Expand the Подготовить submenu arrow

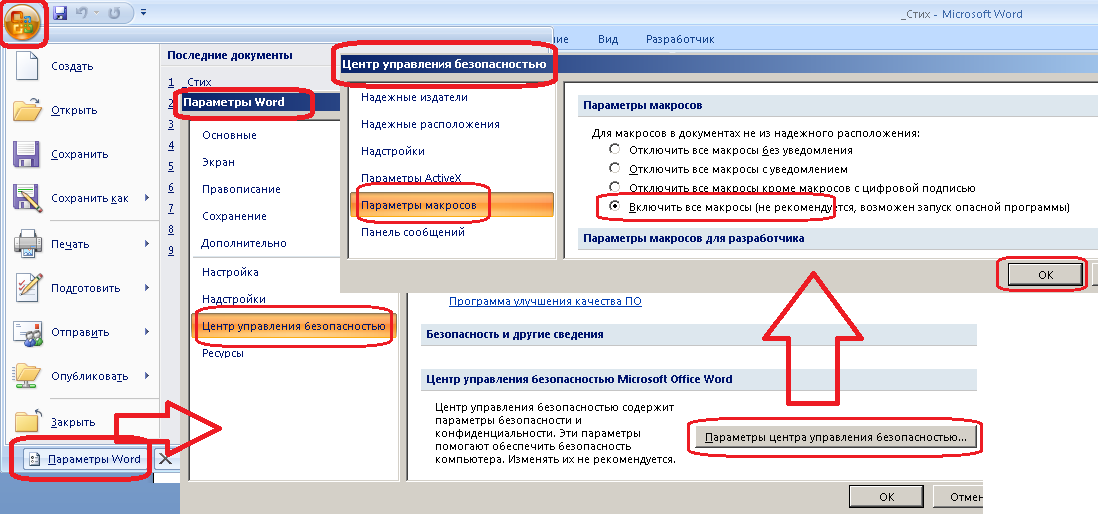tap(147, 288)
